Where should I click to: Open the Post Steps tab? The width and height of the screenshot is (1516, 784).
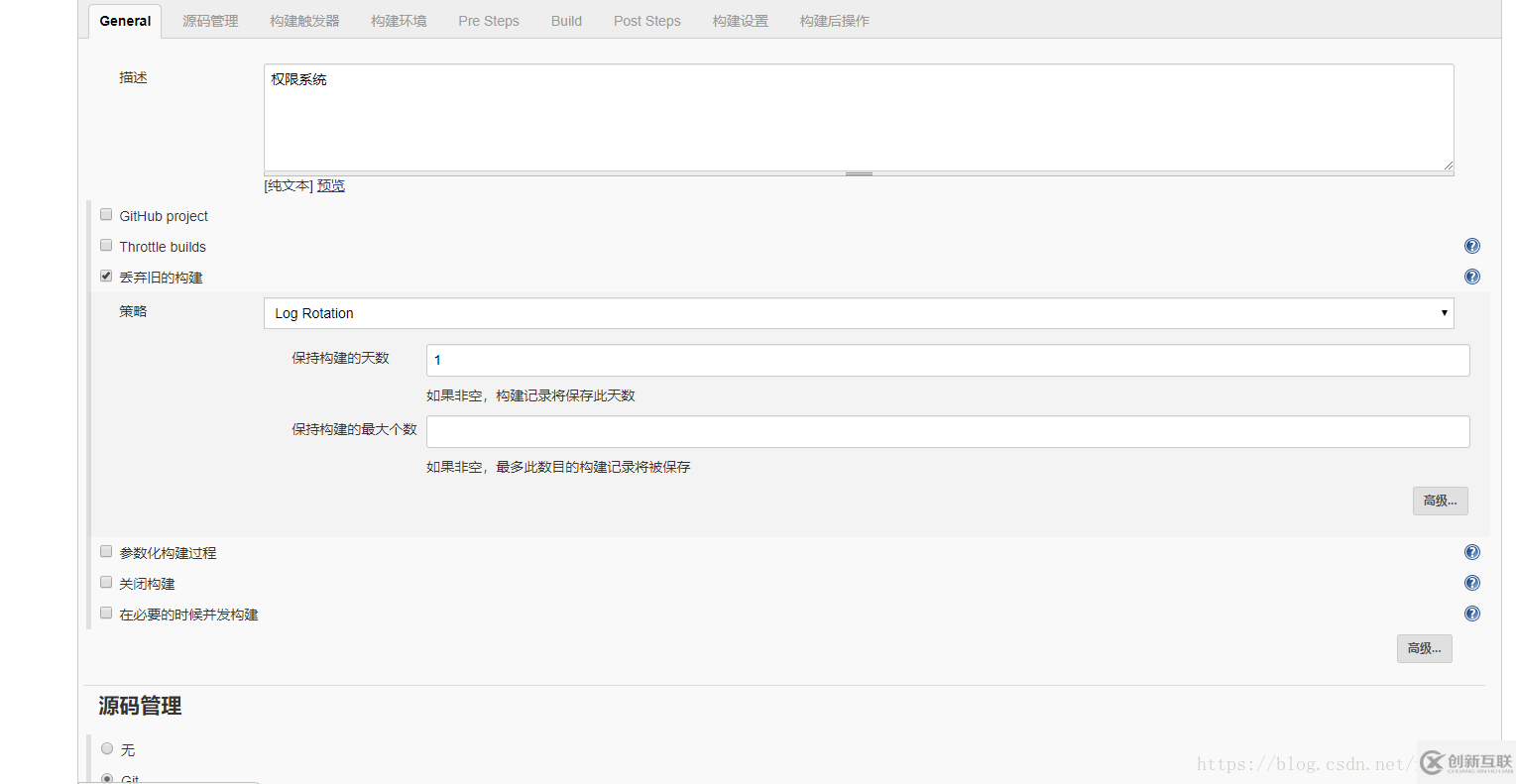pos(646,20)
